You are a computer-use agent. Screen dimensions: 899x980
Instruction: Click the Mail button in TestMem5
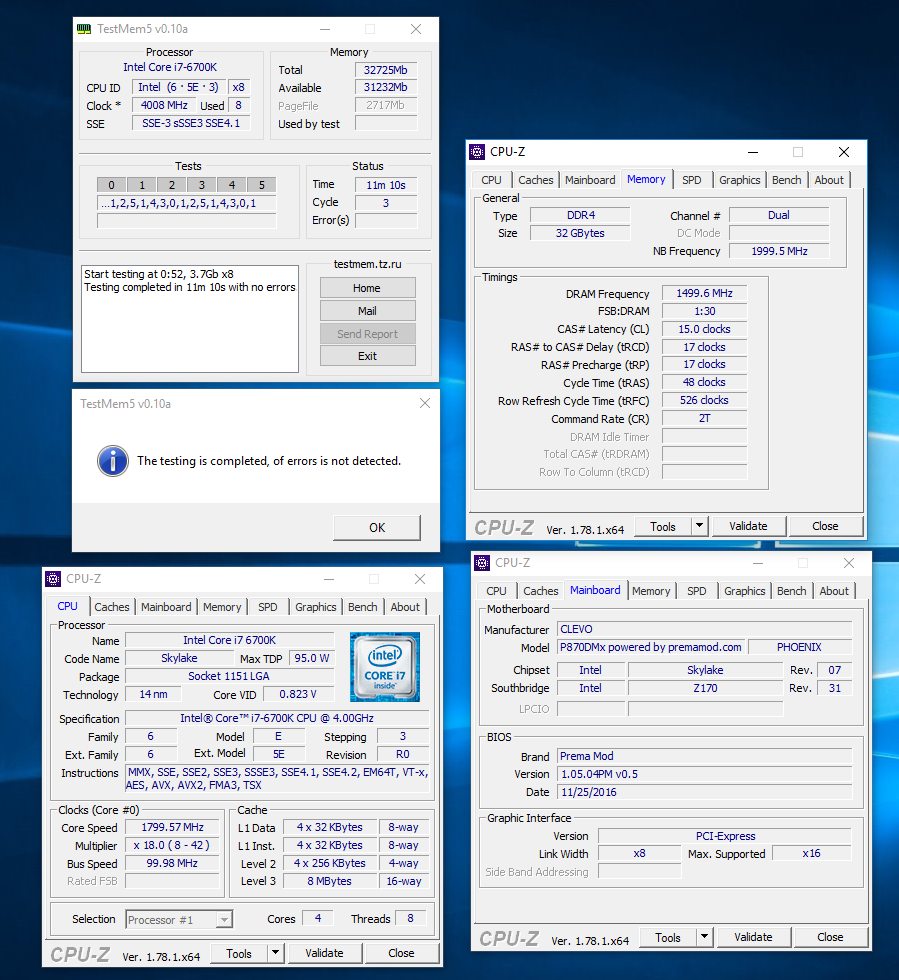(x=367, y=311)
